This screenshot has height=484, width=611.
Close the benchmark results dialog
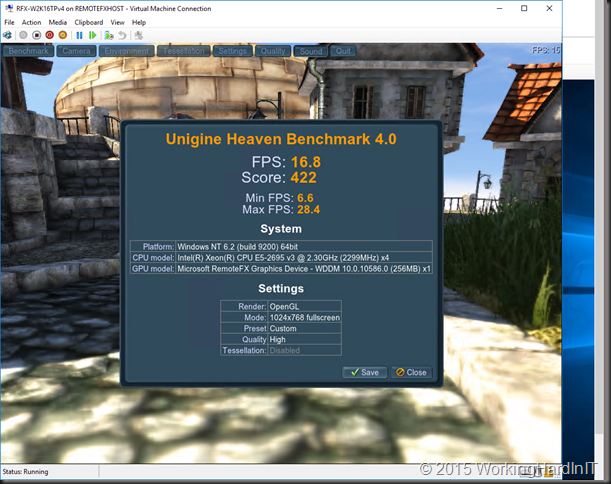click(411, 372)
